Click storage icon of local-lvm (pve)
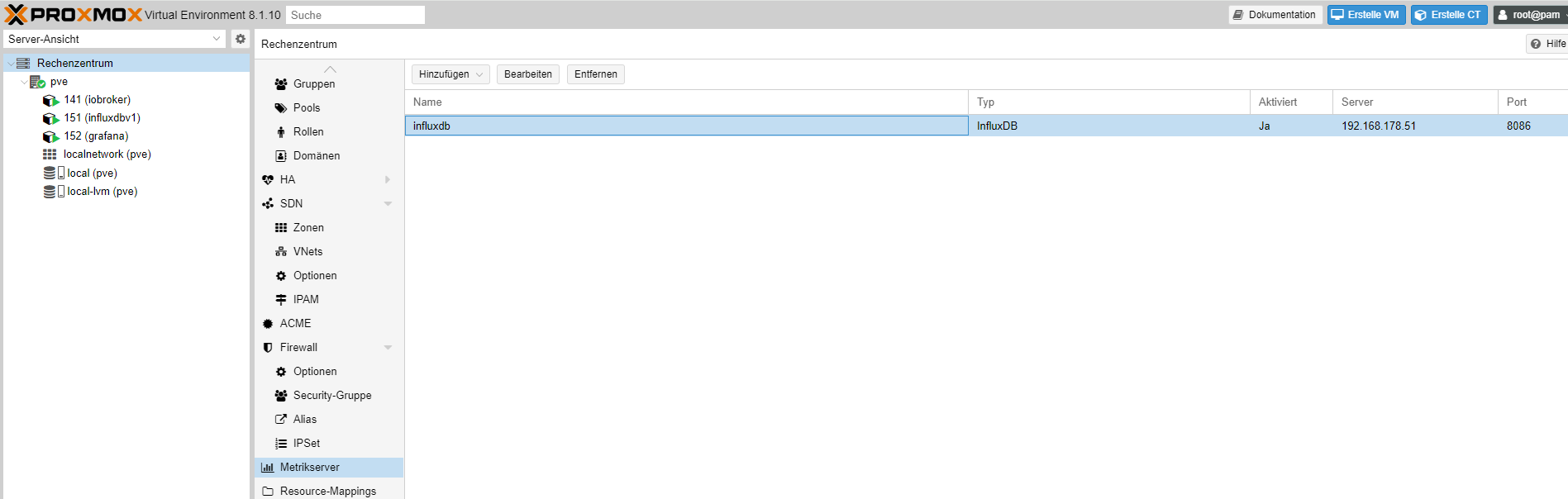Screen dimensions: 1568x499 click(x=54, y=191)
